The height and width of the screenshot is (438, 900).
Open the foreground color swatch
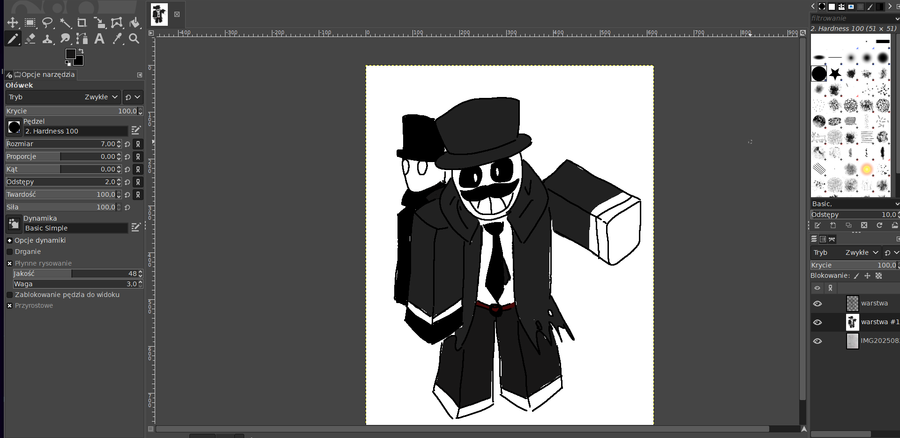[x=71, y=54]
